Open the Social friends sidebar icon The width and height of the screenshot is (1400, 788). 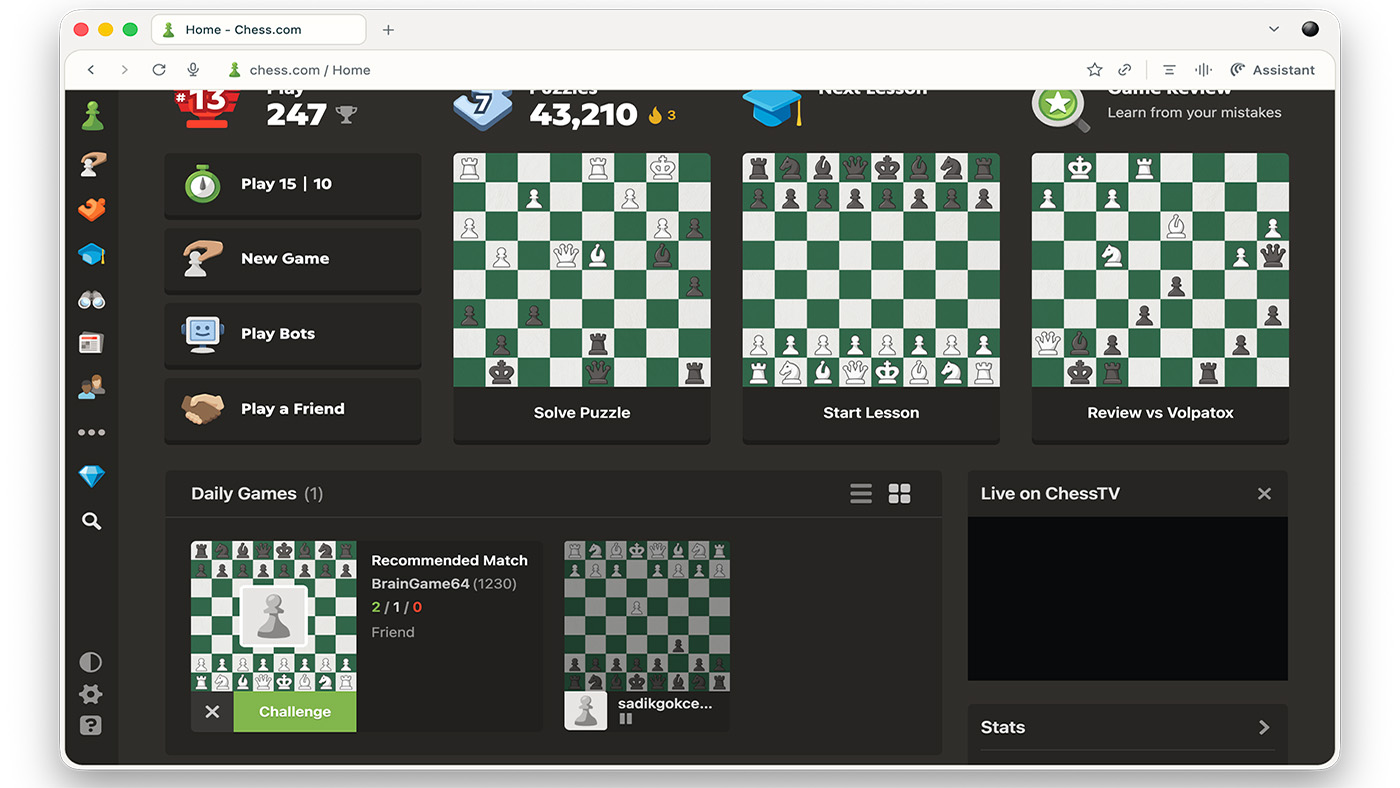click(x=92, y=387)
